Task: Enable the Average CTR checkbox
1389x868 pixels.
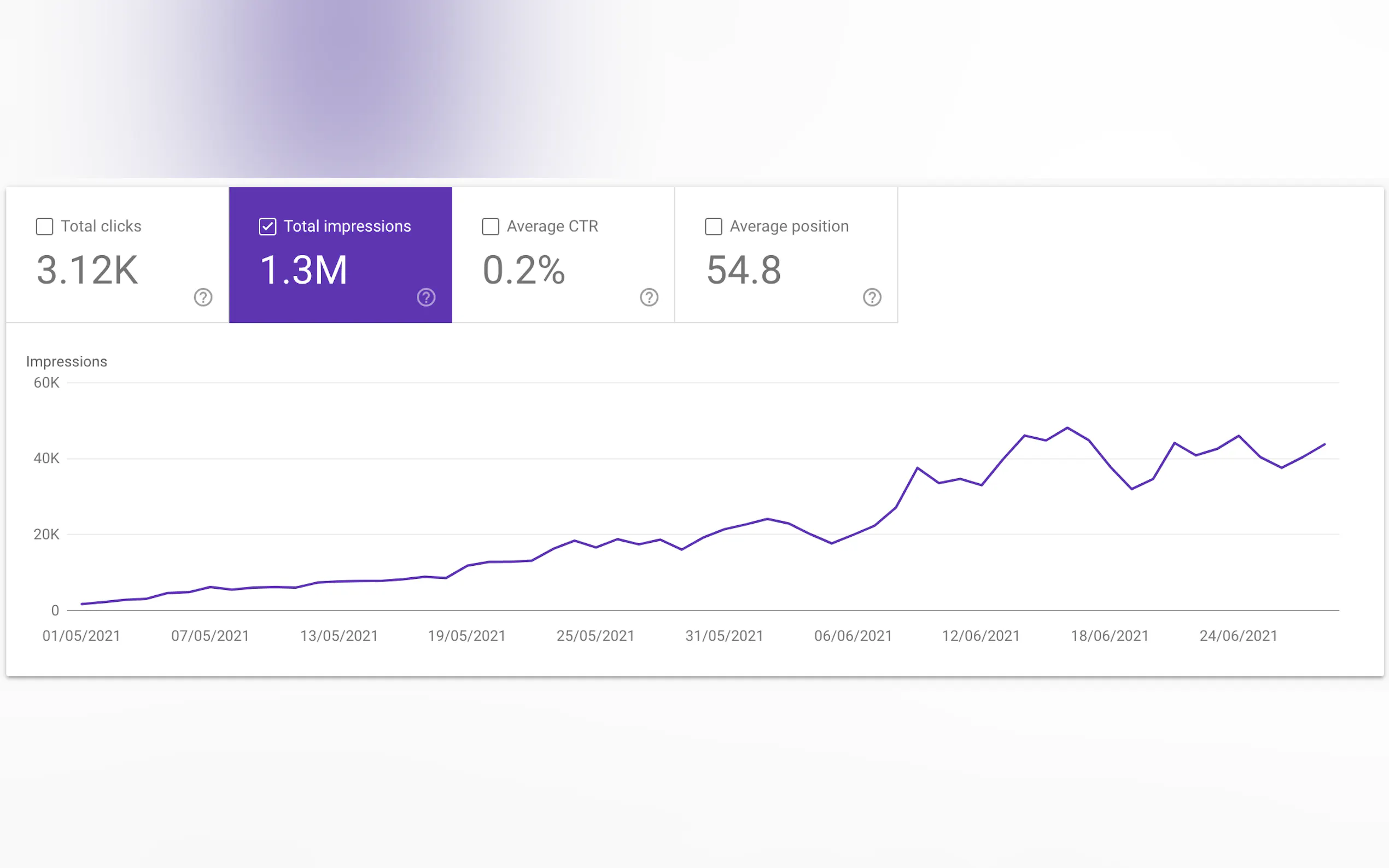Action: [491, 226]
